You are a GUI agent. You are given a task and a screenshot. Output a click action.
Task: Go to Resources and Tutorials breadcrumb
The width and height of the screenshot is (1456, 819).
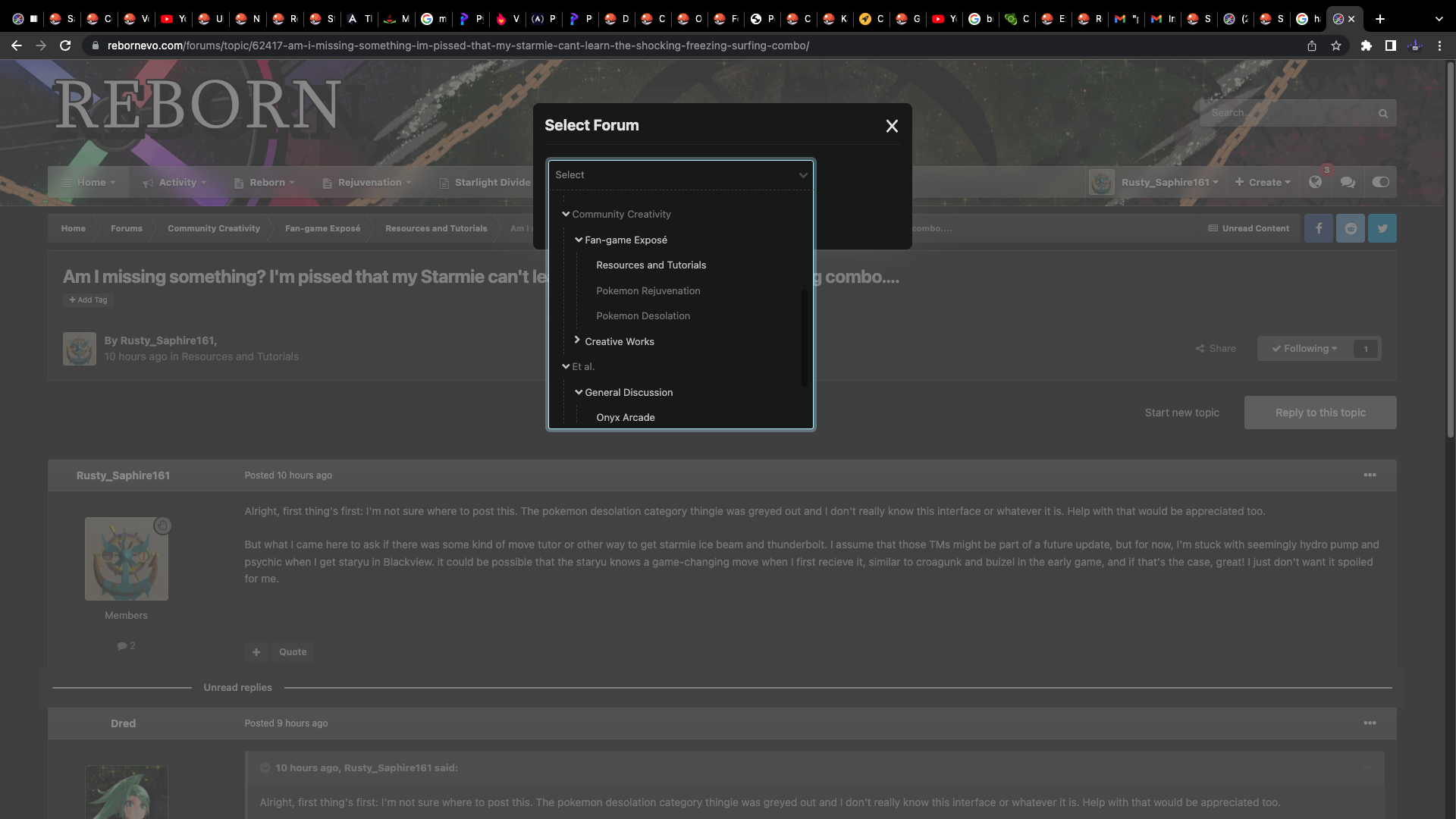pyautogui.click(x=436, y=228)
